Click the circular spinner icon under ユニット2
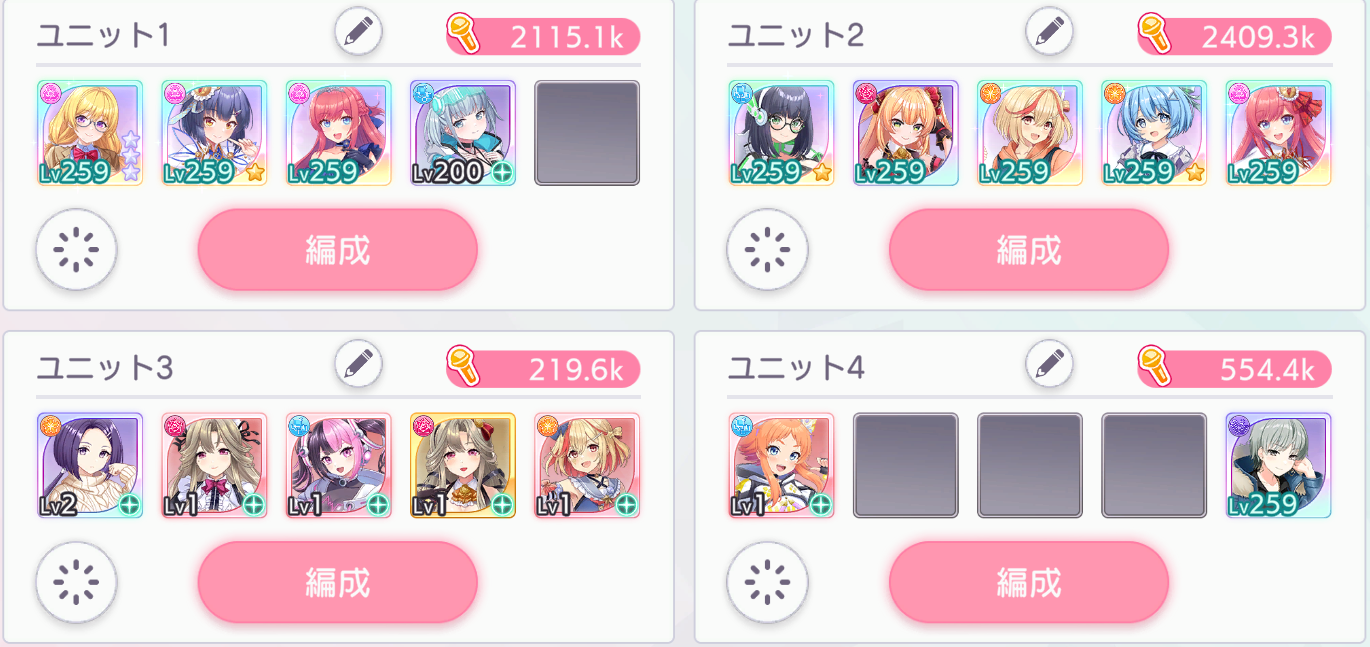The height and width of the screenshot is (647, 1370). 768,249
